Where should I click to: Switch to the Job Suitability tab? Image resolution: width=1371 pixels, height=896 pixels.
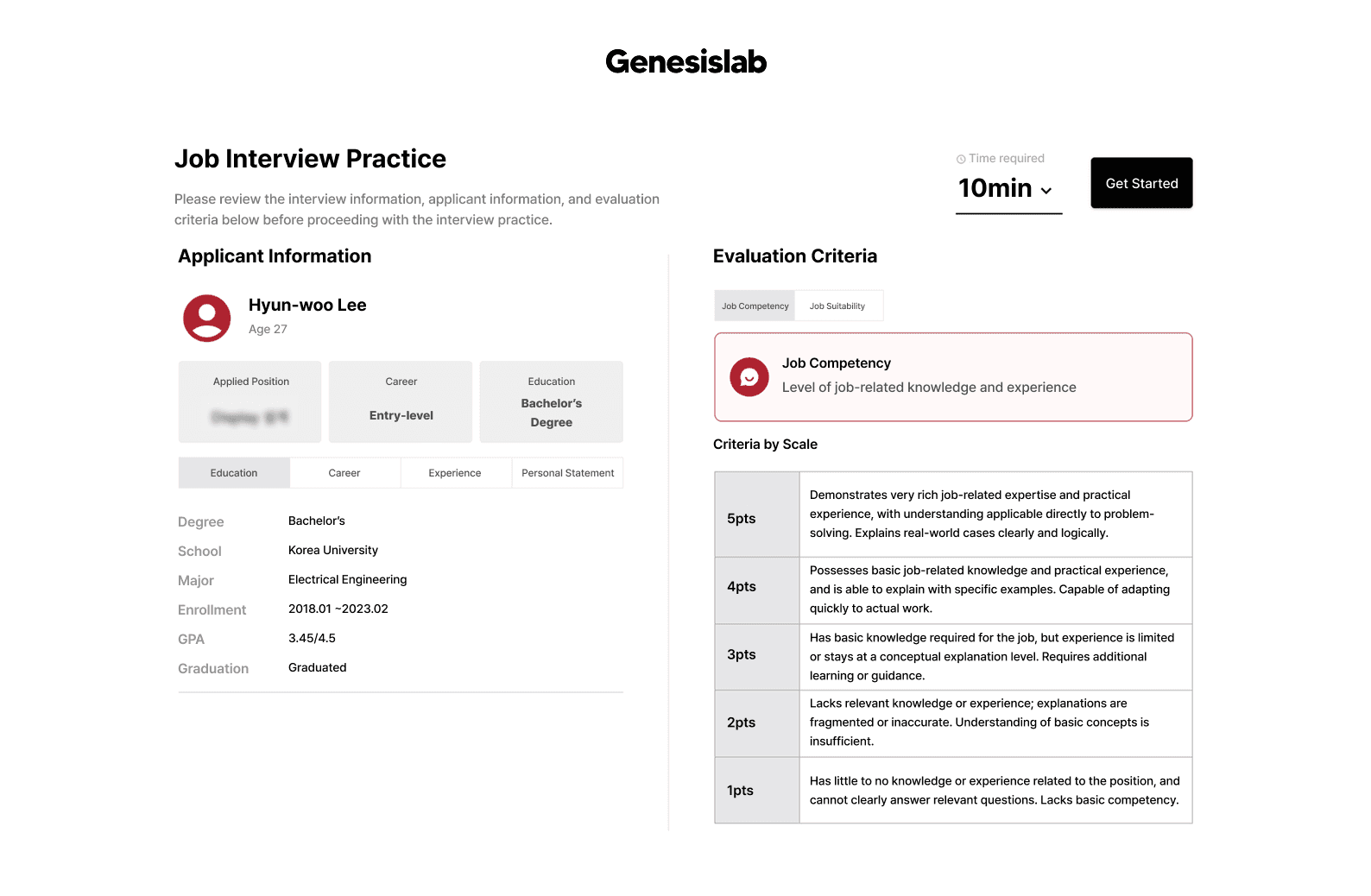click(837, 306)
